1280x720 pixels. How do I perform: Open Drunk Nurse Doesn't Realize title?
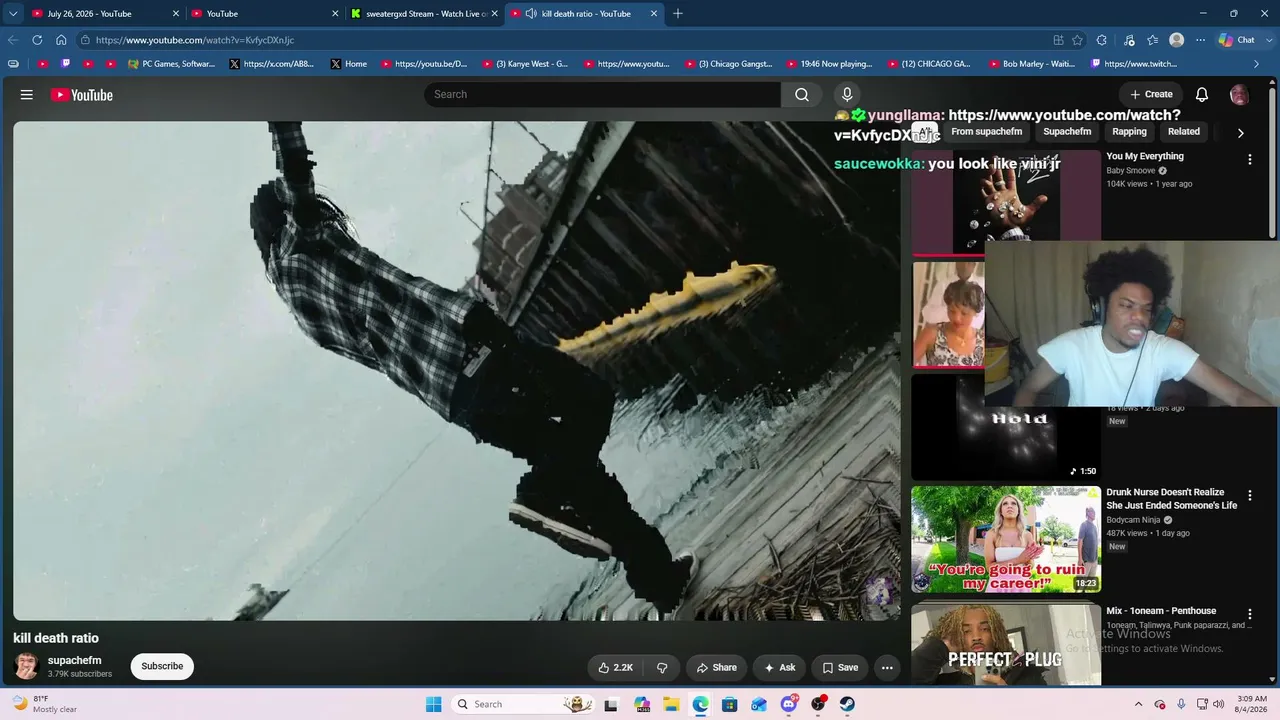[x=1171, y=499]
